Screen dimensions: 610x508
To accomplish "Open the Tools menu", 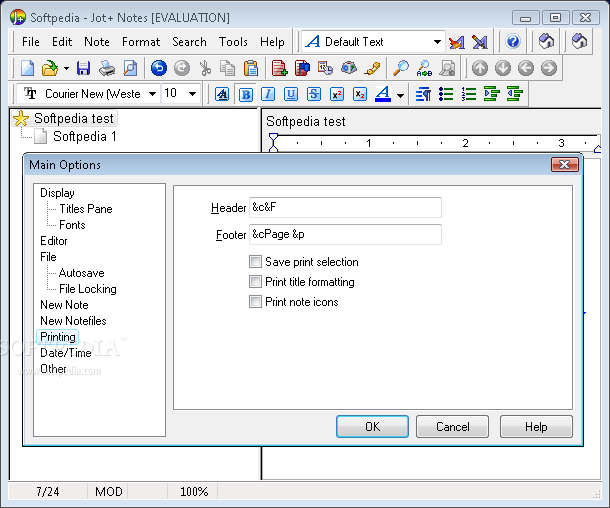I will (x=233, y=42).
